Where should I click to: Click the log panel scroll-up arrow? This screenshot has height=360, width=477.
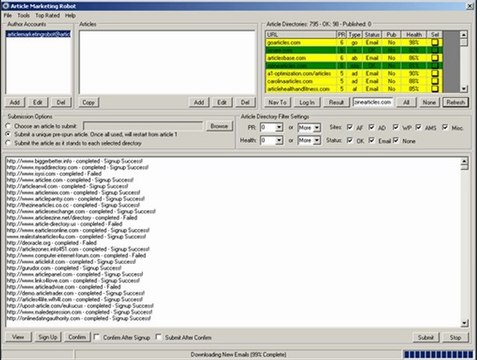point(464,161)
